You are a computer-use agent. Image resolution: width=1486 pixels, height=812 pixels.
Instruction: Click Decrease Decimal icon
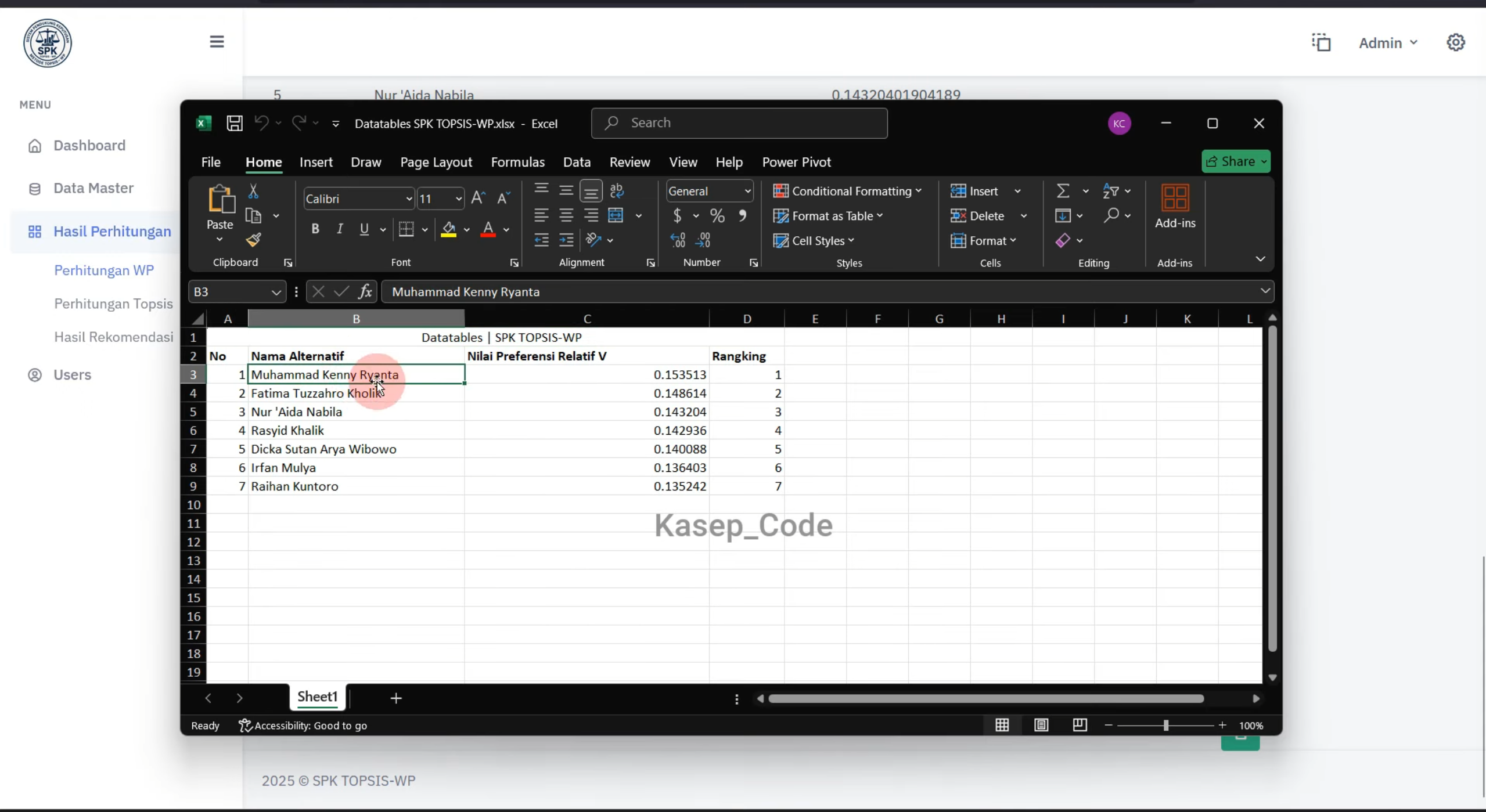pyautogui.click(x=703, y=240)
